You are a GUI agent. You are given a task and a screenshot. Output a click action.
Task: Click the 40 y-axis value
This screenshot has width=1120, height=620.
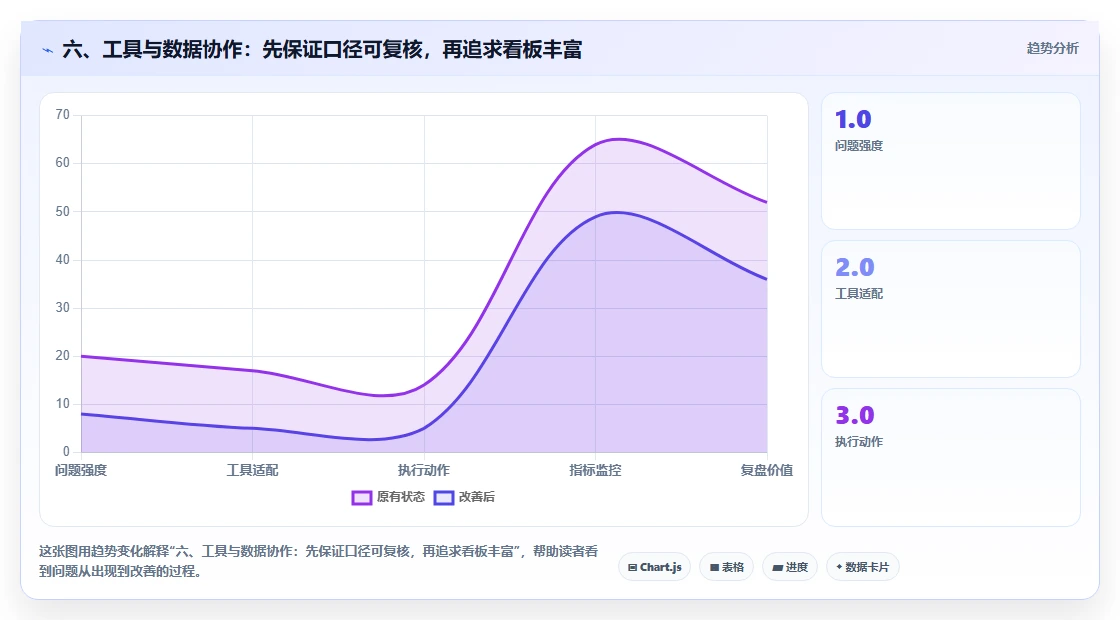click(x=63, y=259)
